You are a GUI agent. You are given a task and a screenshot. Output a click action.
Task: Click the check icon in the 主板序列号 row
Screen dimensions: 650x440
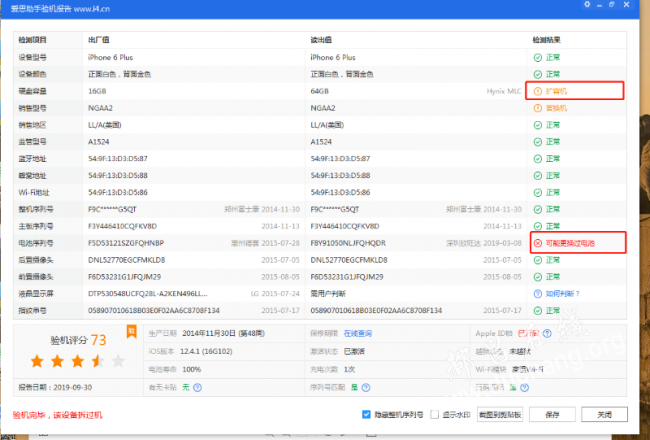[538, 226]
